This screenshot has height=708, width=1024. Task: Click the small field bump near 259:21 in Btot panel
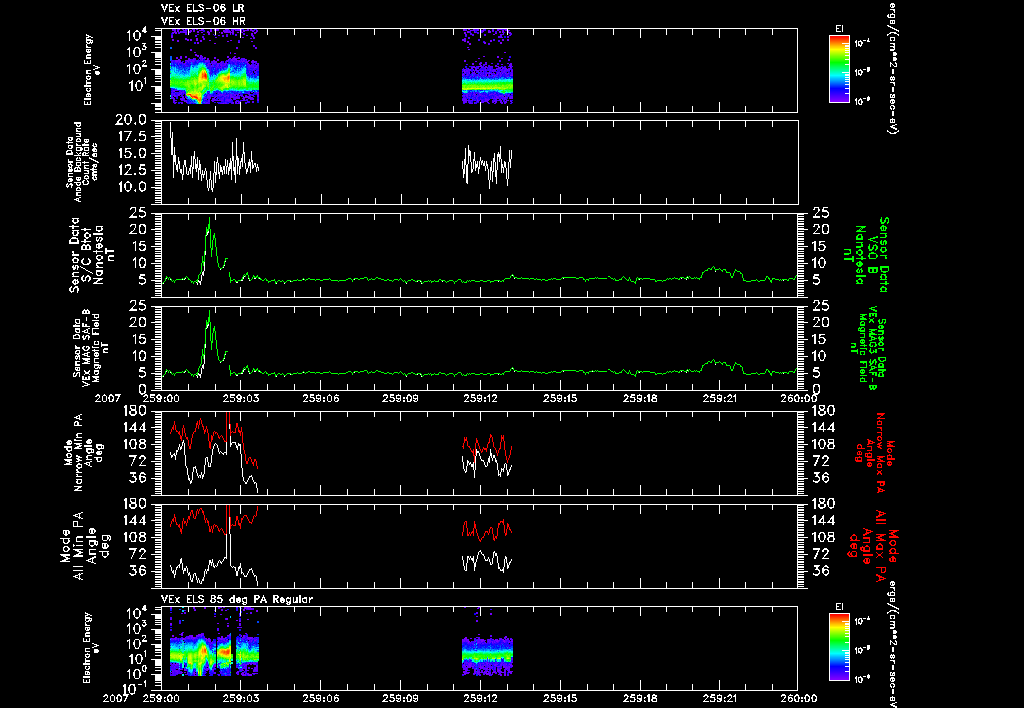(722, 272)
